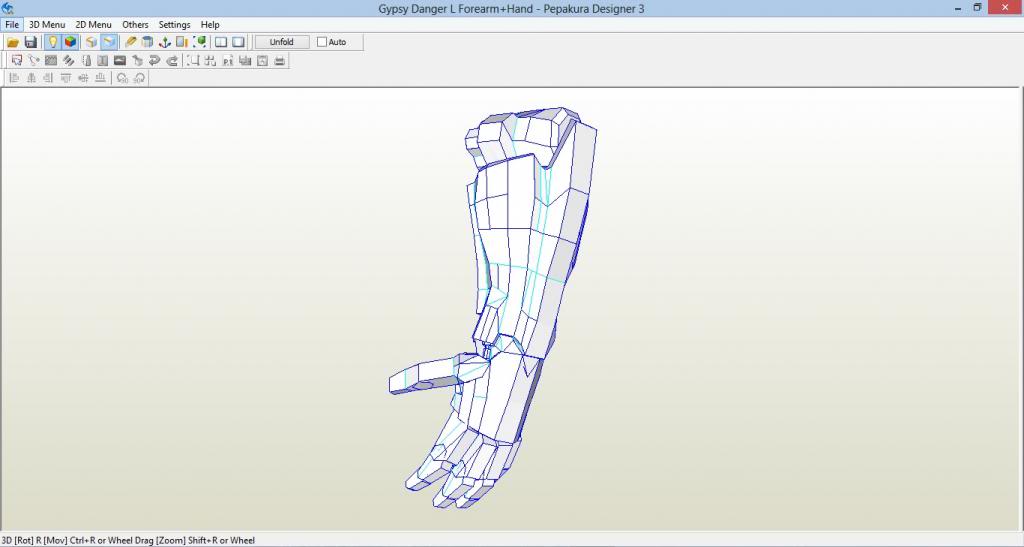The width and height of the screenshot is (1024, 547).
Task: Click the printer icon
Action: pos(280,61)
